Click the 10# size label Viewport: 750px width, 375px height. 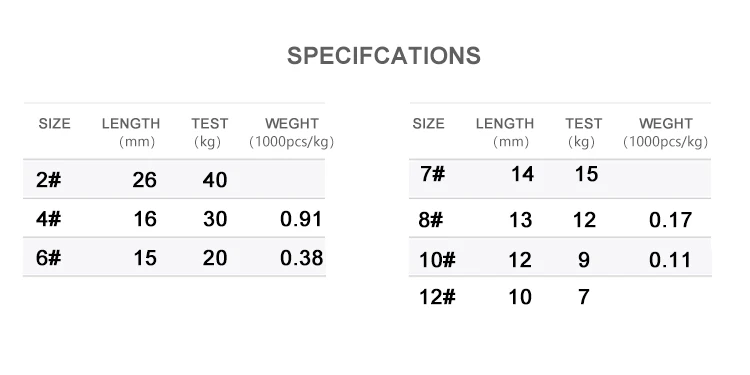point(437,260)
